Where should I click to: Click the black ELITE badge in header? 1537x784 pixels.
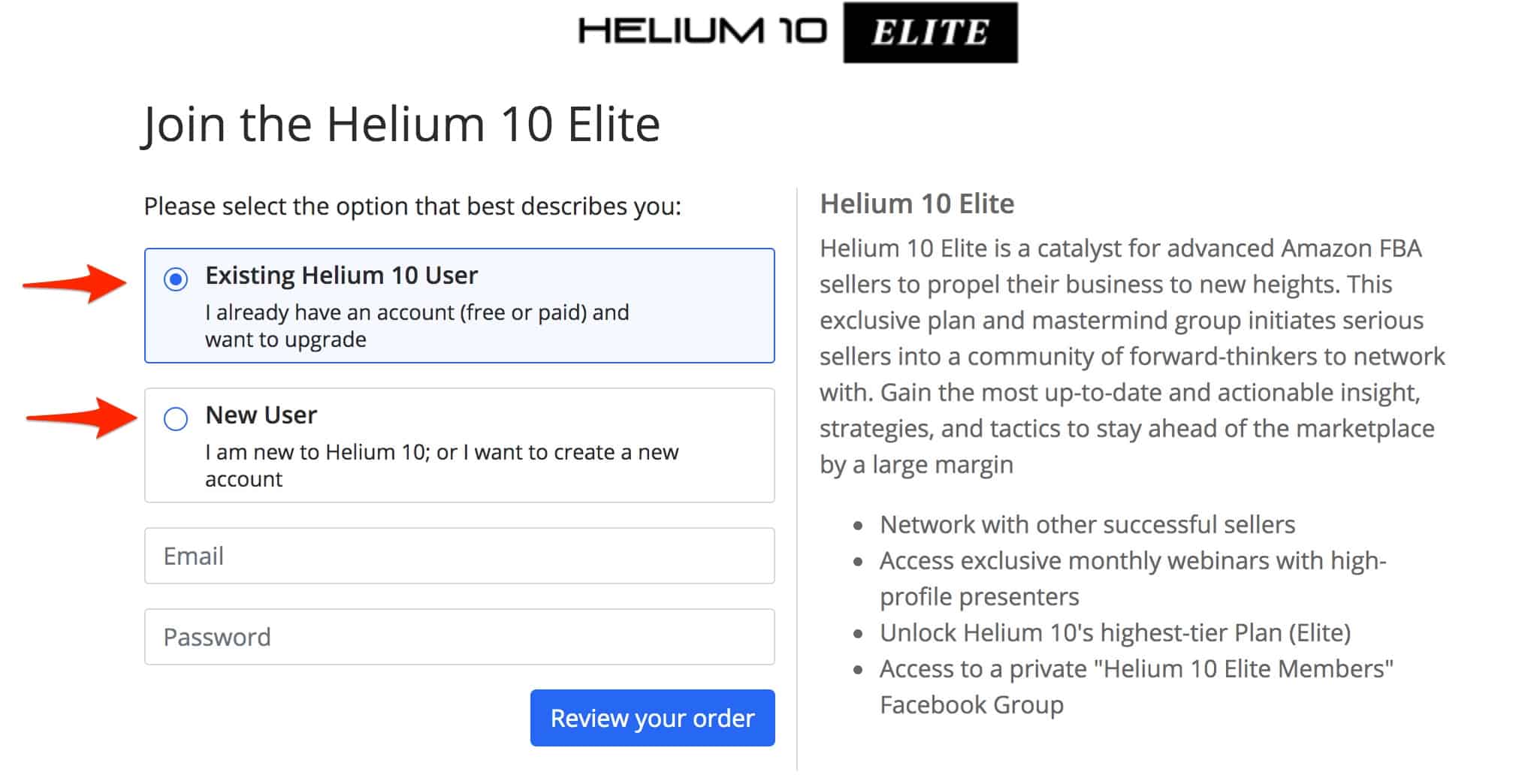(x=930, y=32)
